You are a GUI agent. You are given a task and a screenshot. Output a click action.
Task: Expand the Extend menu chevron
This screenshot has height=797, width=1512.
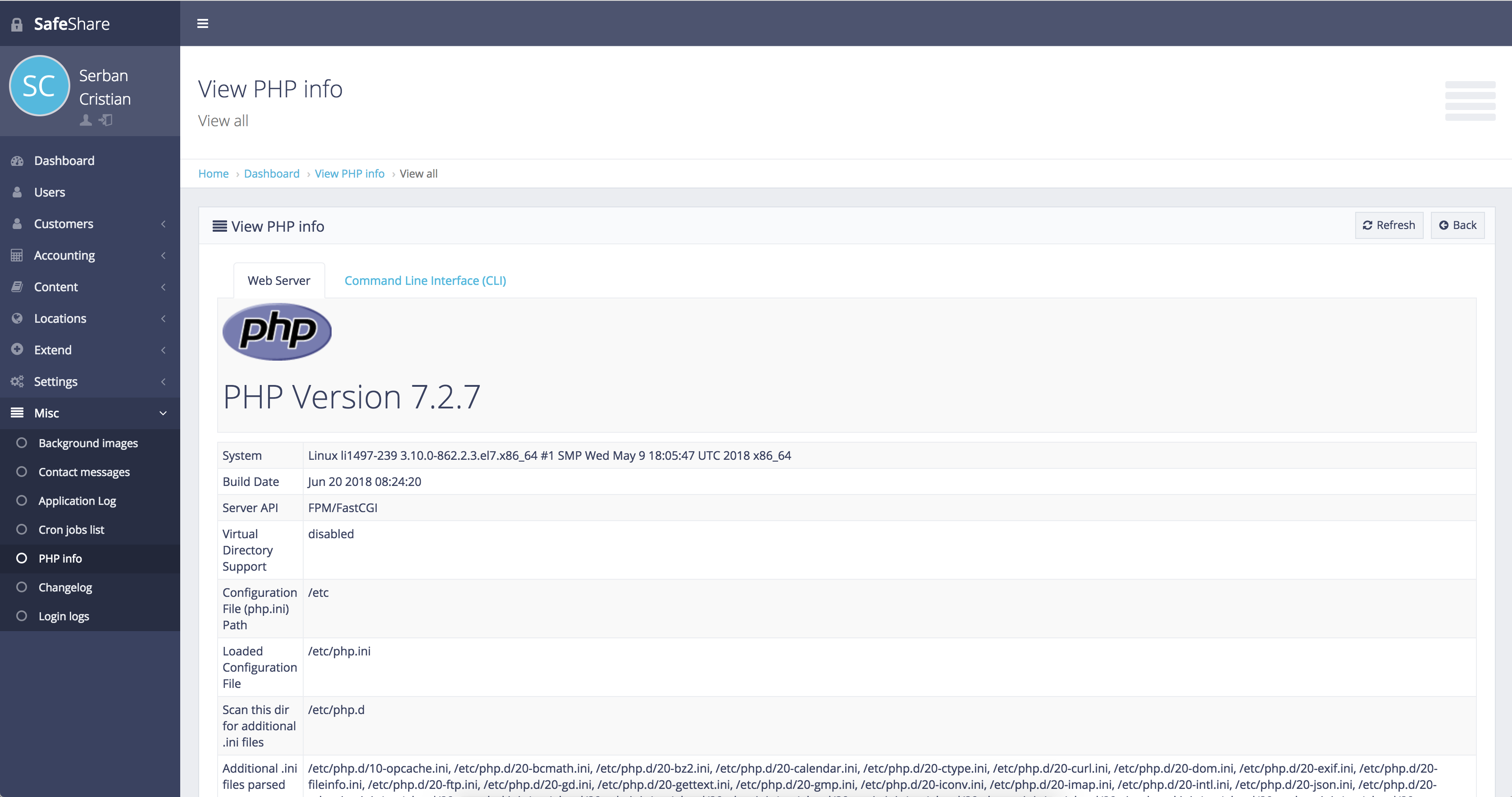pyautogui.click(x=163, y=350)
